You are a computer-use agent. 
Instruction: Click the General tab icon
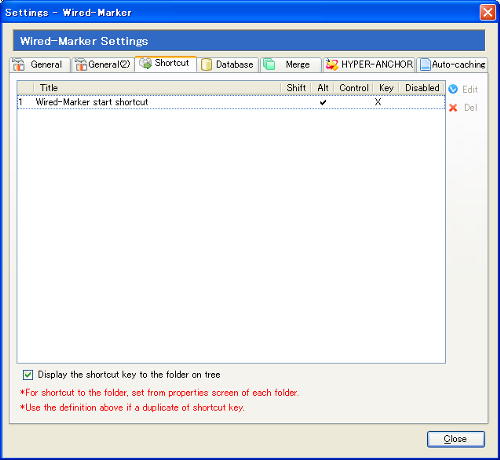pos(18,65)
